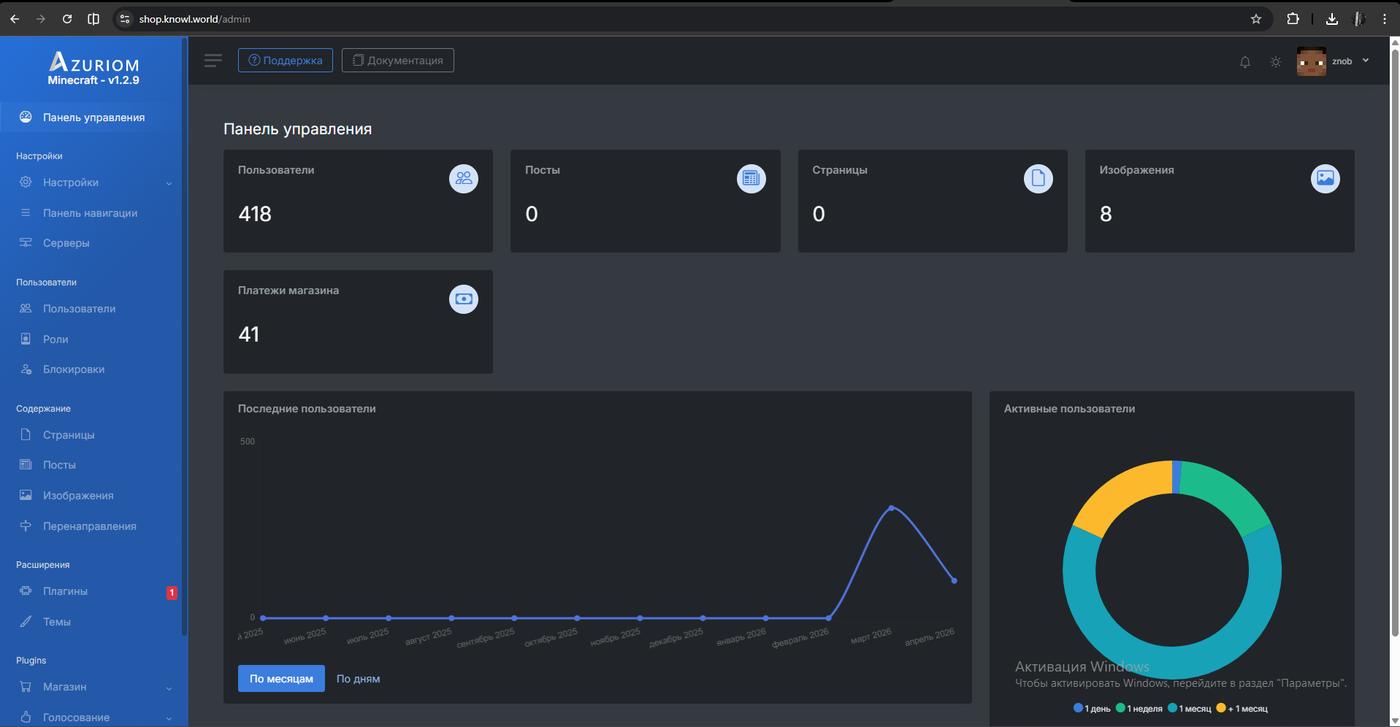Expand the Настройки sidebar submenu
Screen dimensions: 1400x727
(93, 182)
